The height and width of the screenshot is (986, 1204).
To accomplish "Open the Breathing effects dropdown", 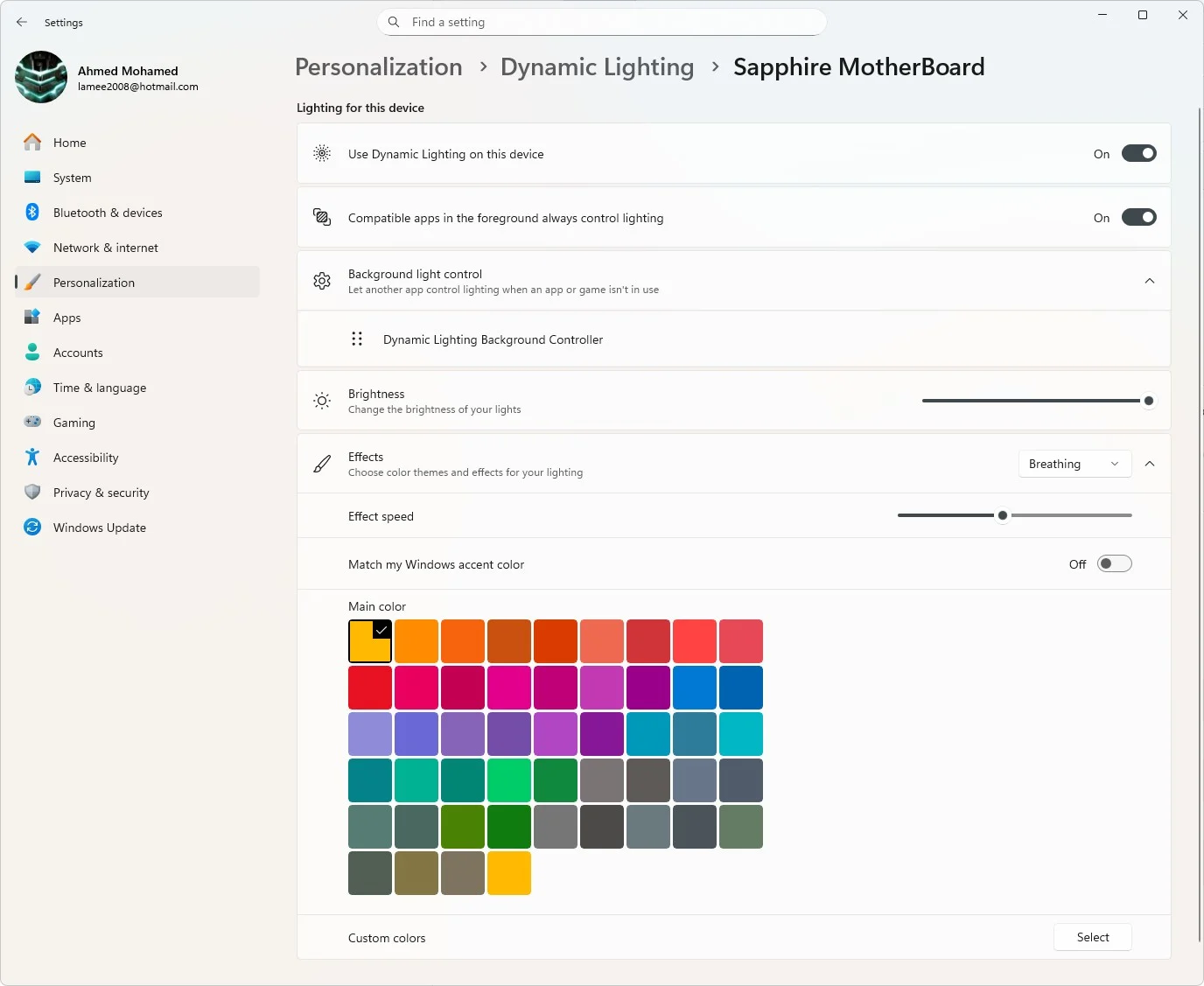I will coord(1074,464).
